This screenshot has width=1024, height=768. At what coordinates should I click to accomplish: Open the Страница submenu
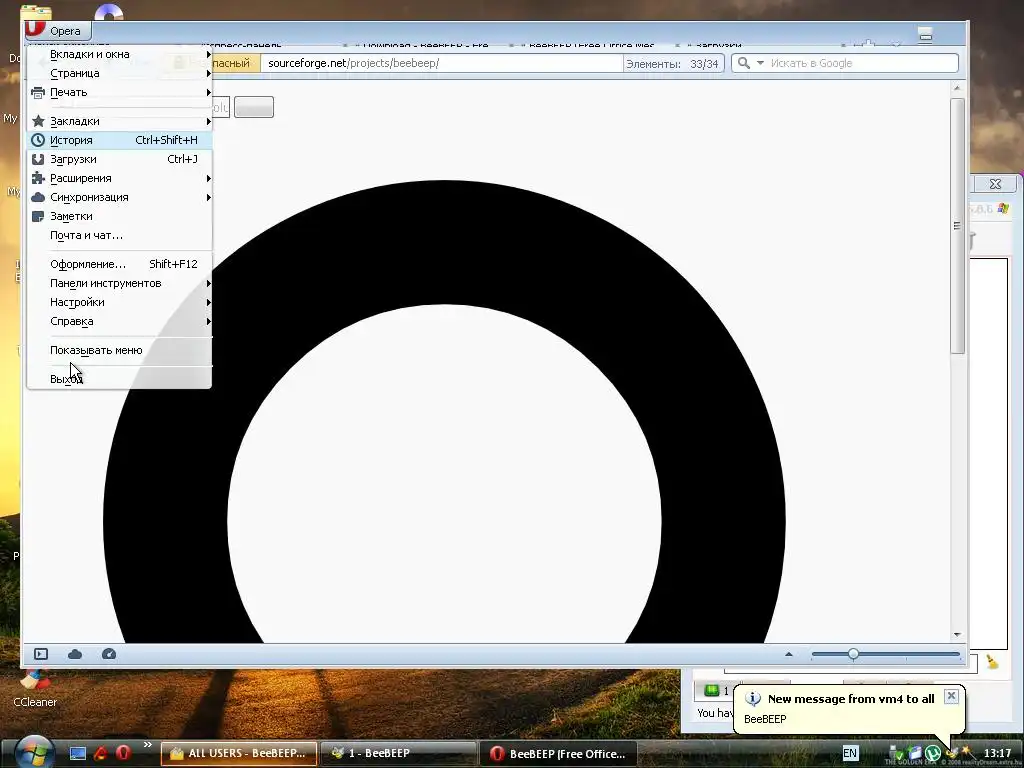pyautogui.click(x=120, y=73)
